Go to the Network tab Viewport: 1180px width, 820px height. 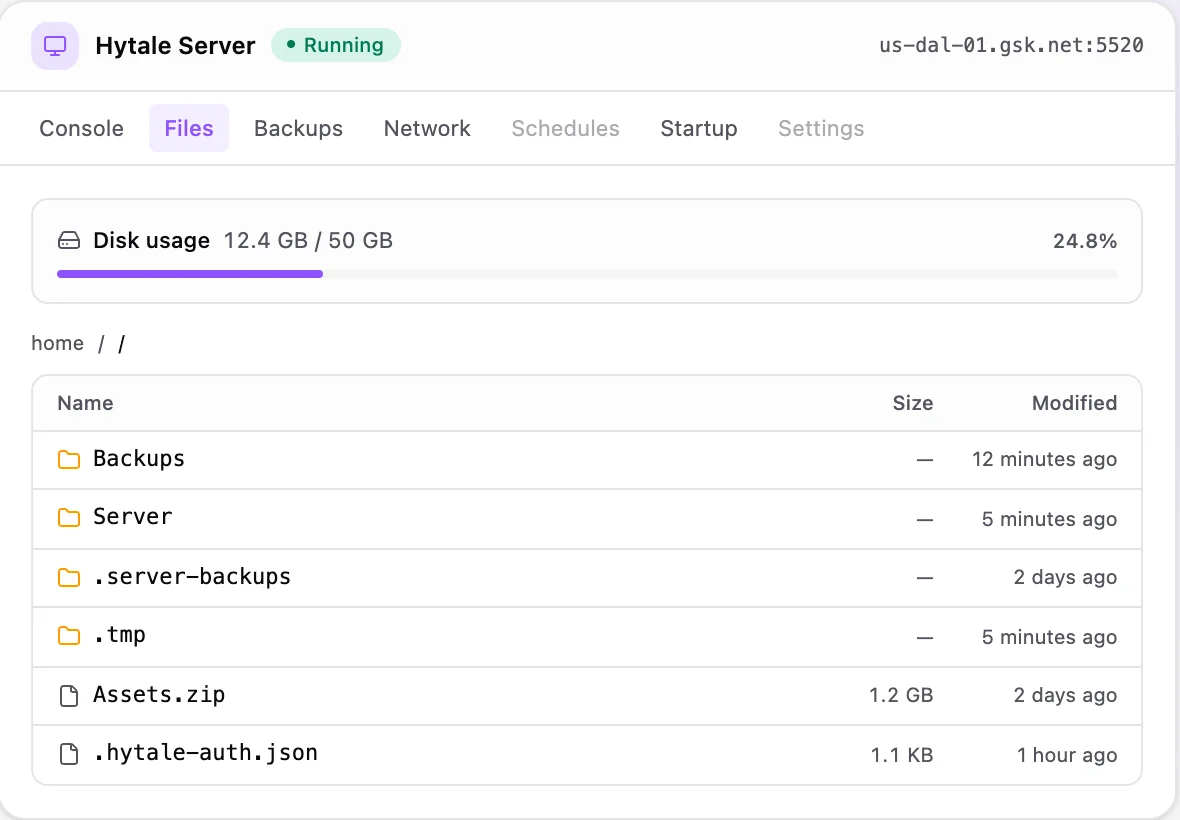427,129
